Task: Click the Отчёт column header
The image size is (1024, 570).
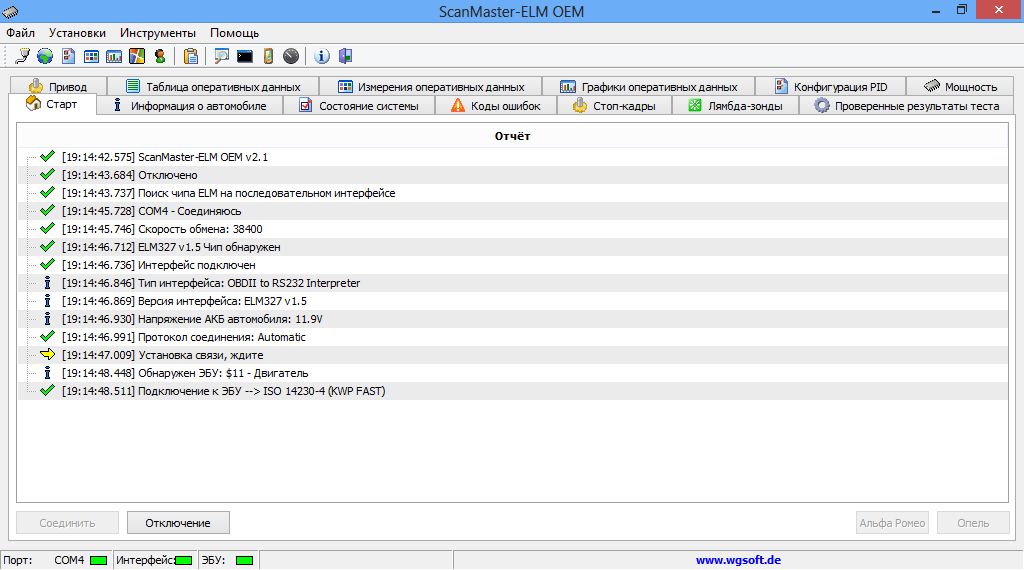Action: [512, 136]
